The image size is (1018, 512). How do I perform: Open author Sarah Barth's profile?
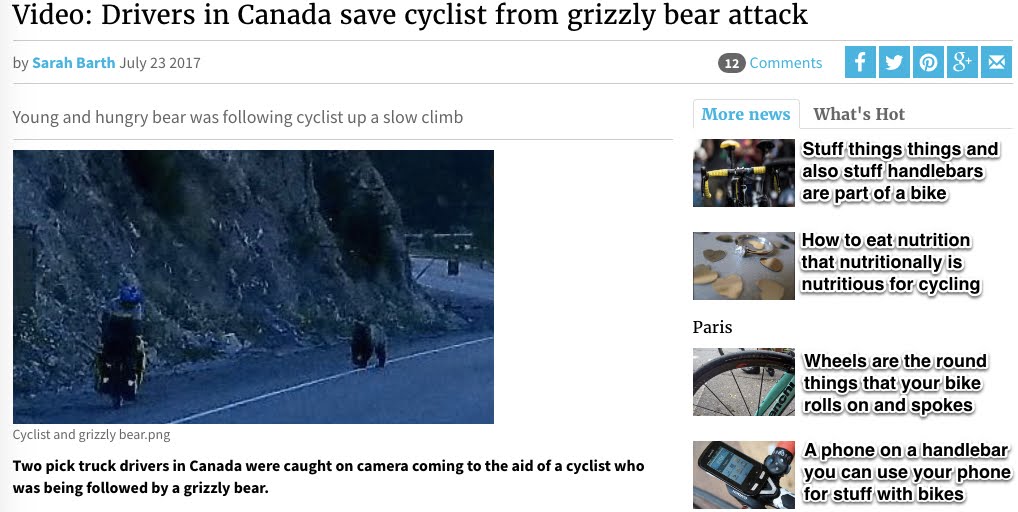tap(74, 63)
